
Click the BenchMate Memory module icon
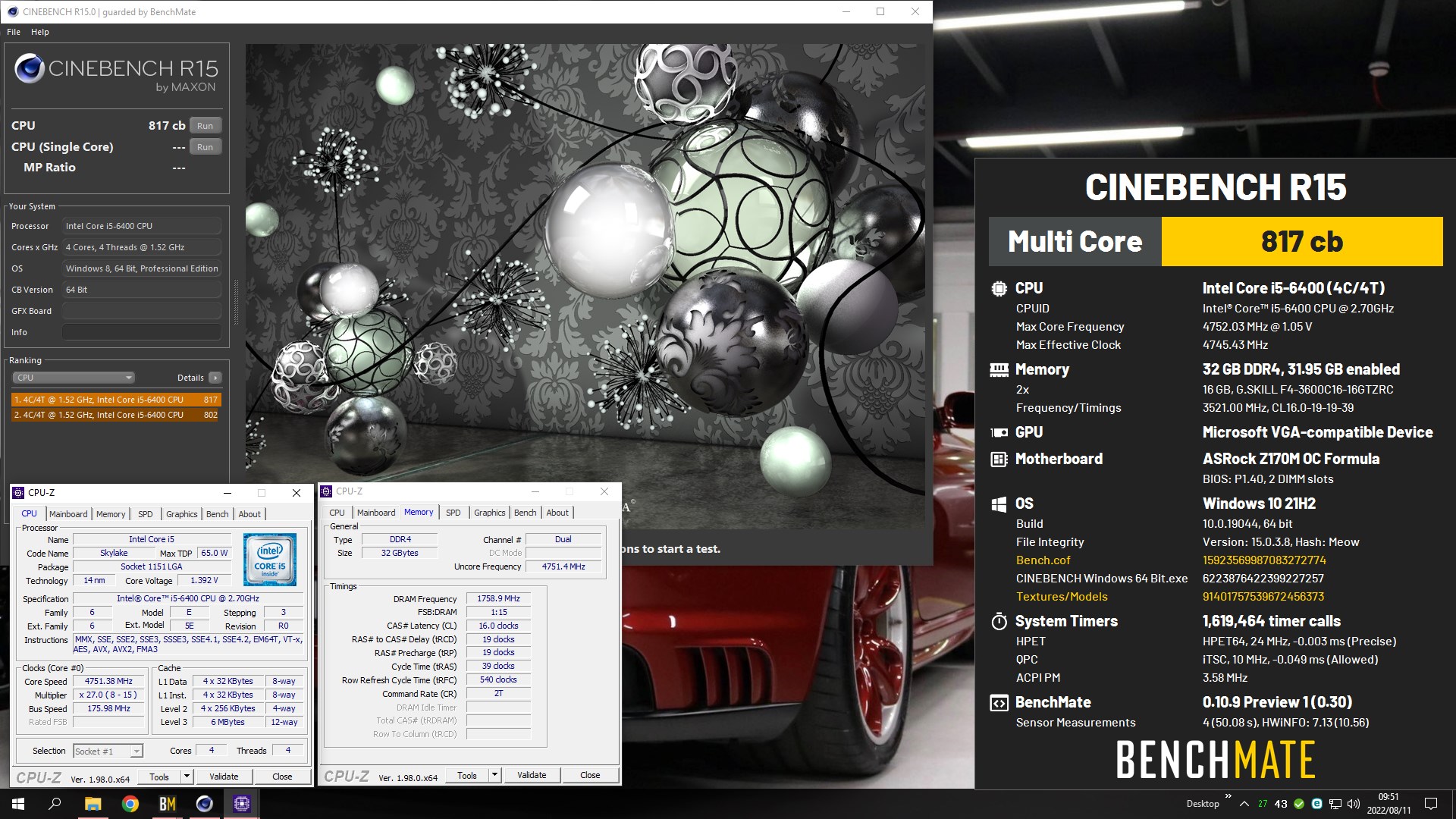coord(999,370)
